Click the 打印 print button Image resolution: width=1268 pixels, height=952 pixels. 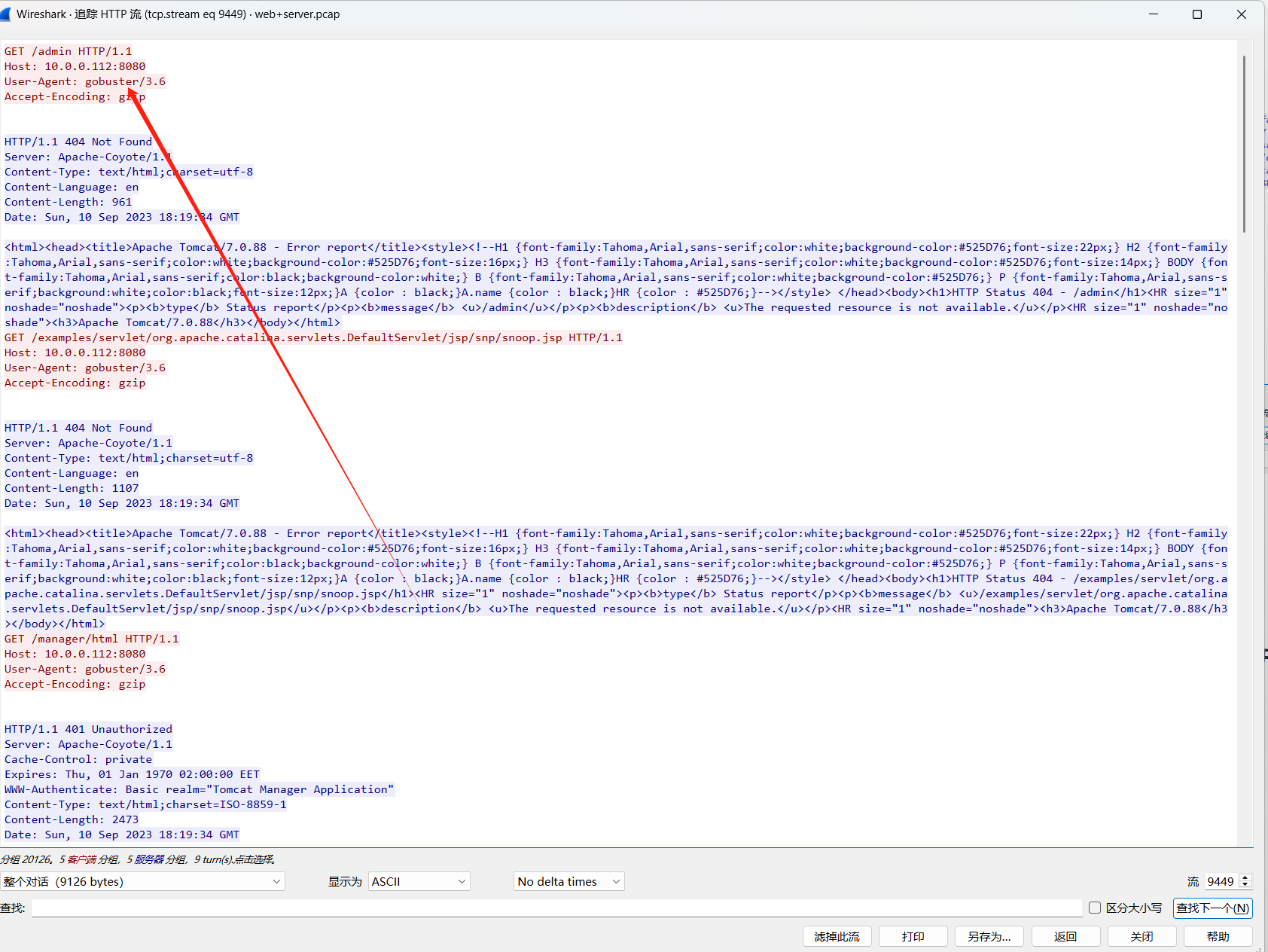(913, 936)
